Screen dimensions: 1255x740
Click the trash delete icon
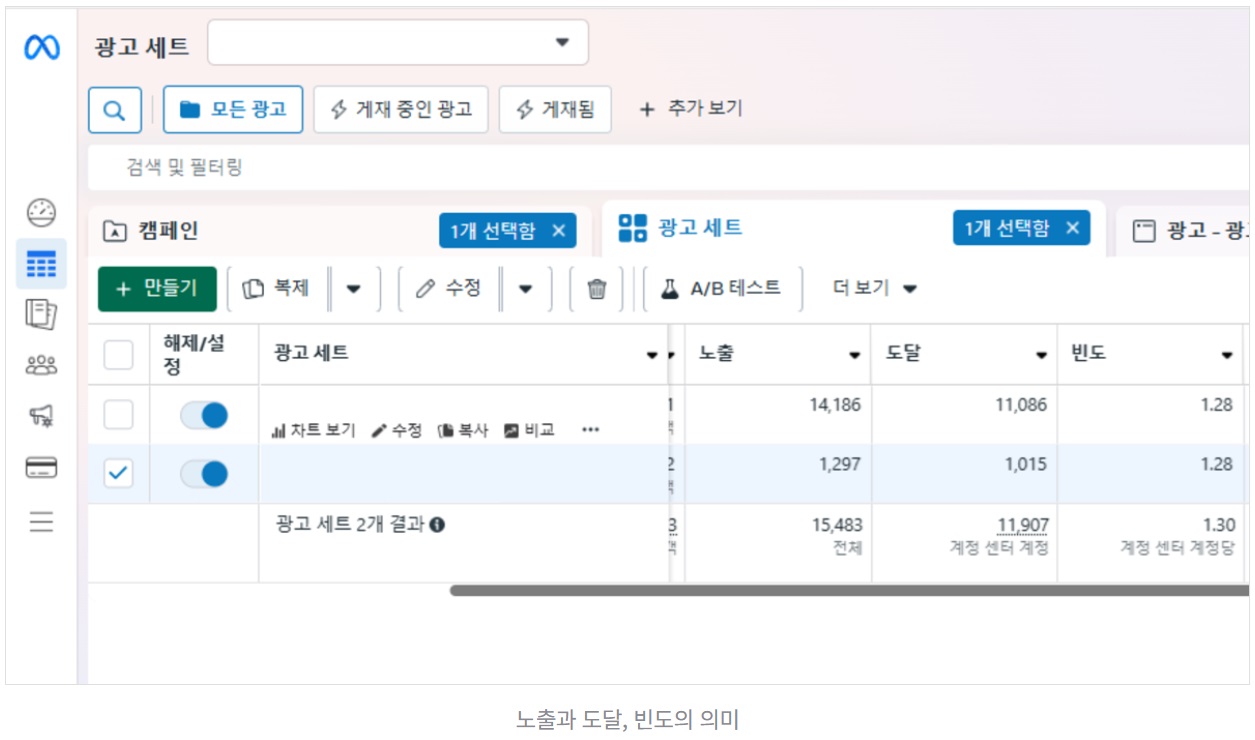[597, 289]
